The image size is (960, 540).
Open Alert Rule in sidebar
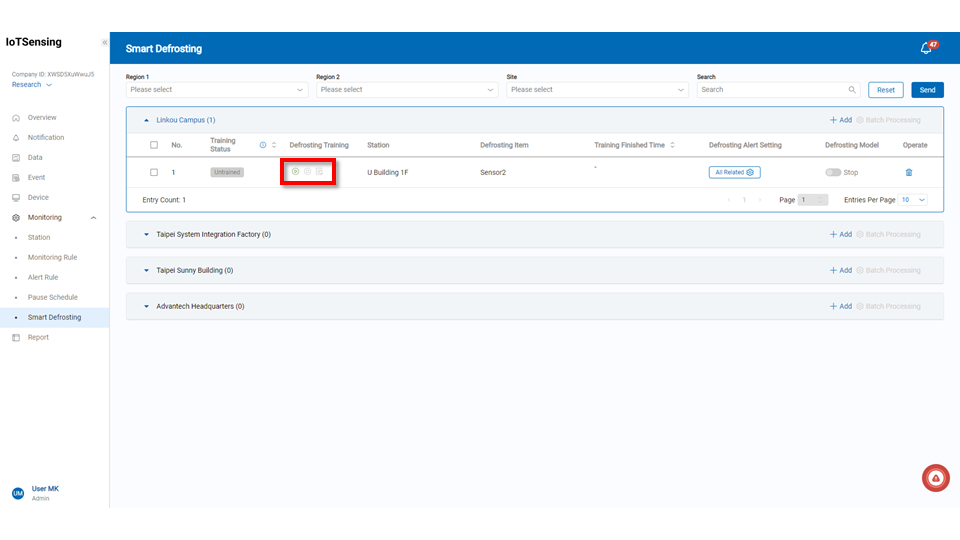tap(43, 277)
